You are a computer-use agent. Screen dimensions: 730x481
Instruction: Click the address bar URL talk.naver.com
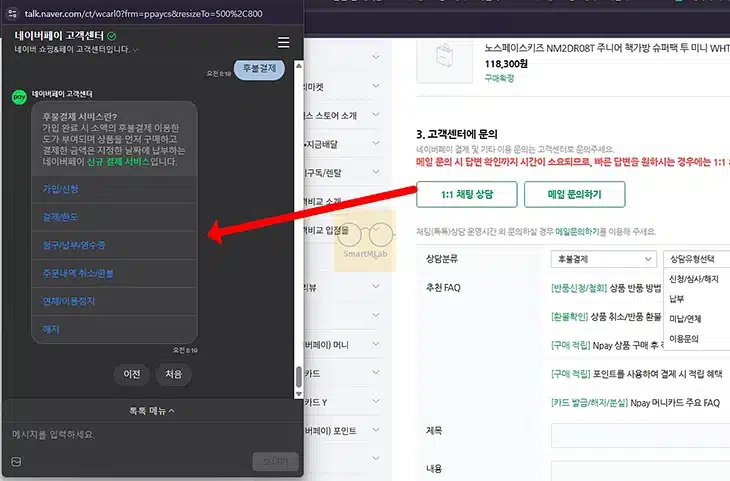[x=143, y=14]
